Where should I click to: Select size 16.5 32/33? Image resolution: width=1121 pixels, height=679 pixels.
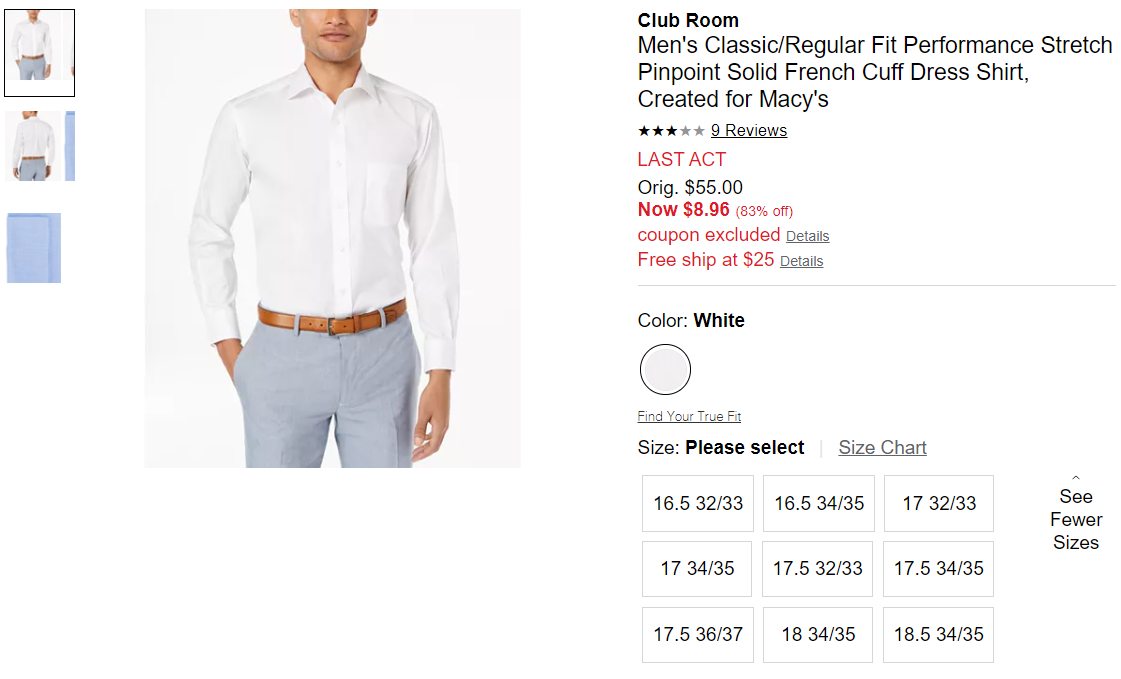pos(698,503)
